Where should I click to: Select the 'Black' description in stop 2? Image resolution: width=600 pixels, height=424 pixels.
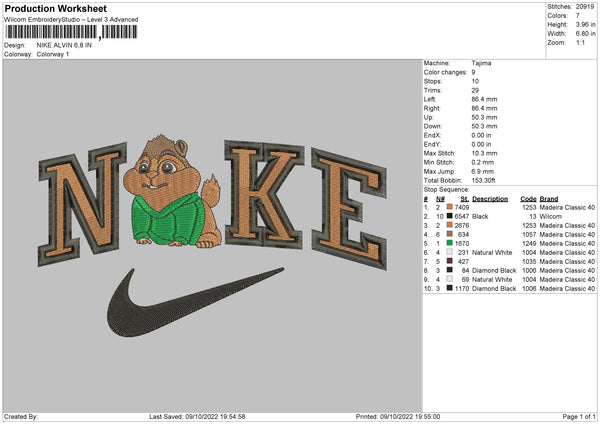(x=480, y=216)
